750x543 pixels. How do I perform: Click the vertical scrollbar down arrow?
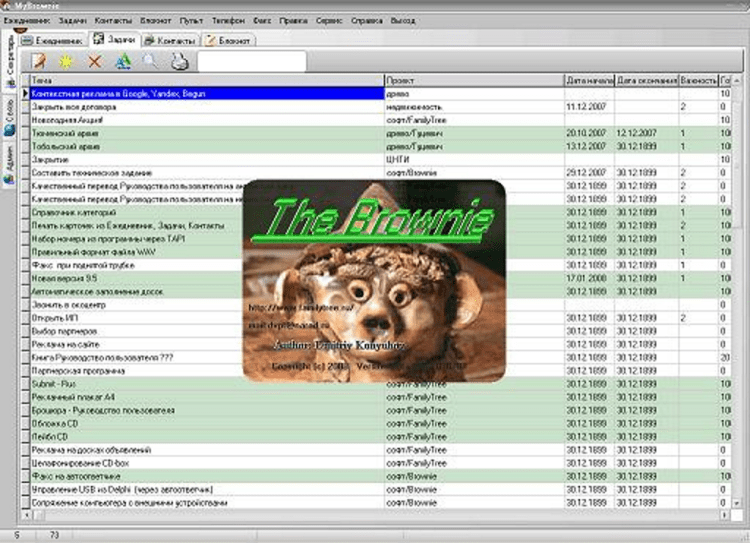pyautogui.click(x=737, y=503)
